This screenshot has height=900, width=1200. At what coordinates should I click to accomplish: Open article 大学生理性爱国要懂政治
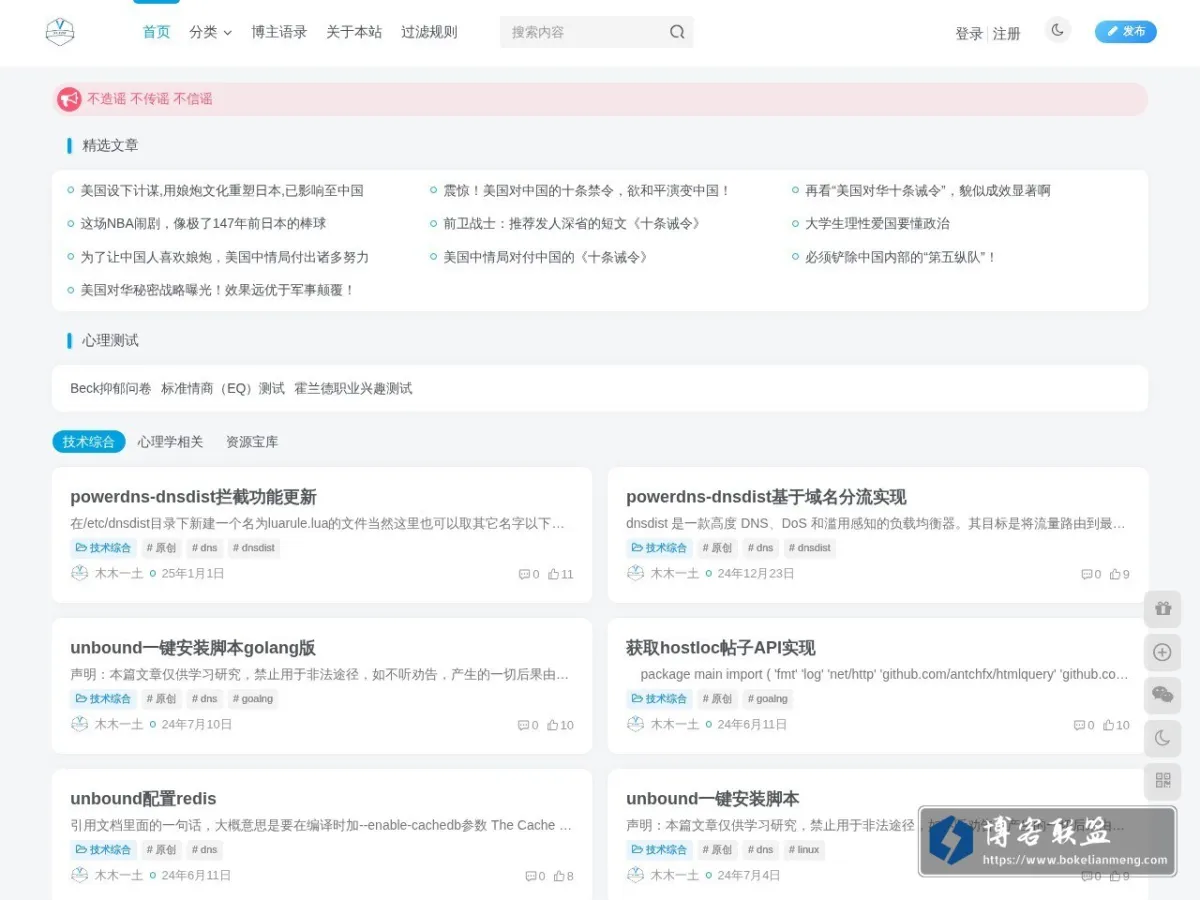[877, 223]
